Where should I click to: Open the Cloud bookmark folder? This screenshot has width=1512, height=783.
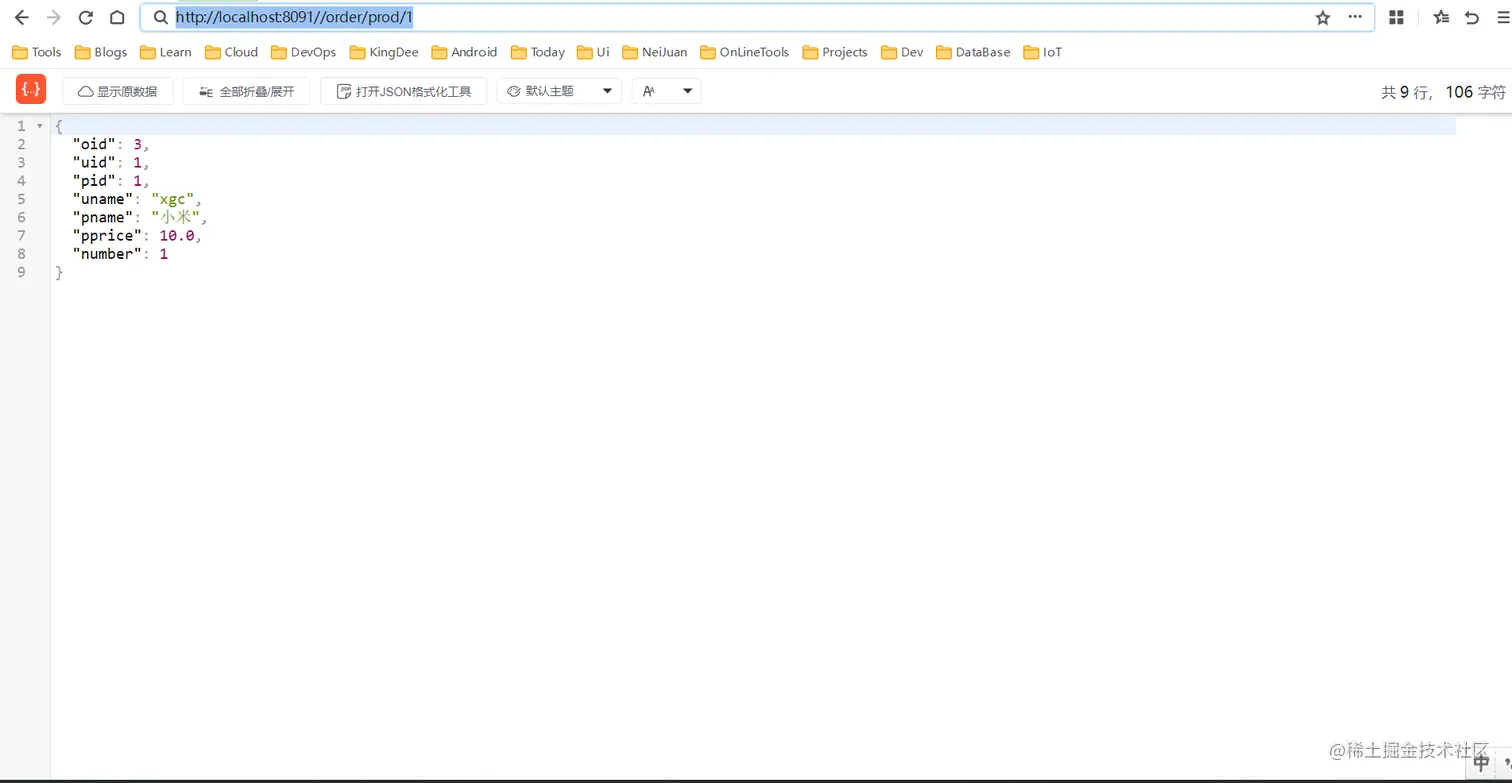pyautogui.click(x=231, y=52)
